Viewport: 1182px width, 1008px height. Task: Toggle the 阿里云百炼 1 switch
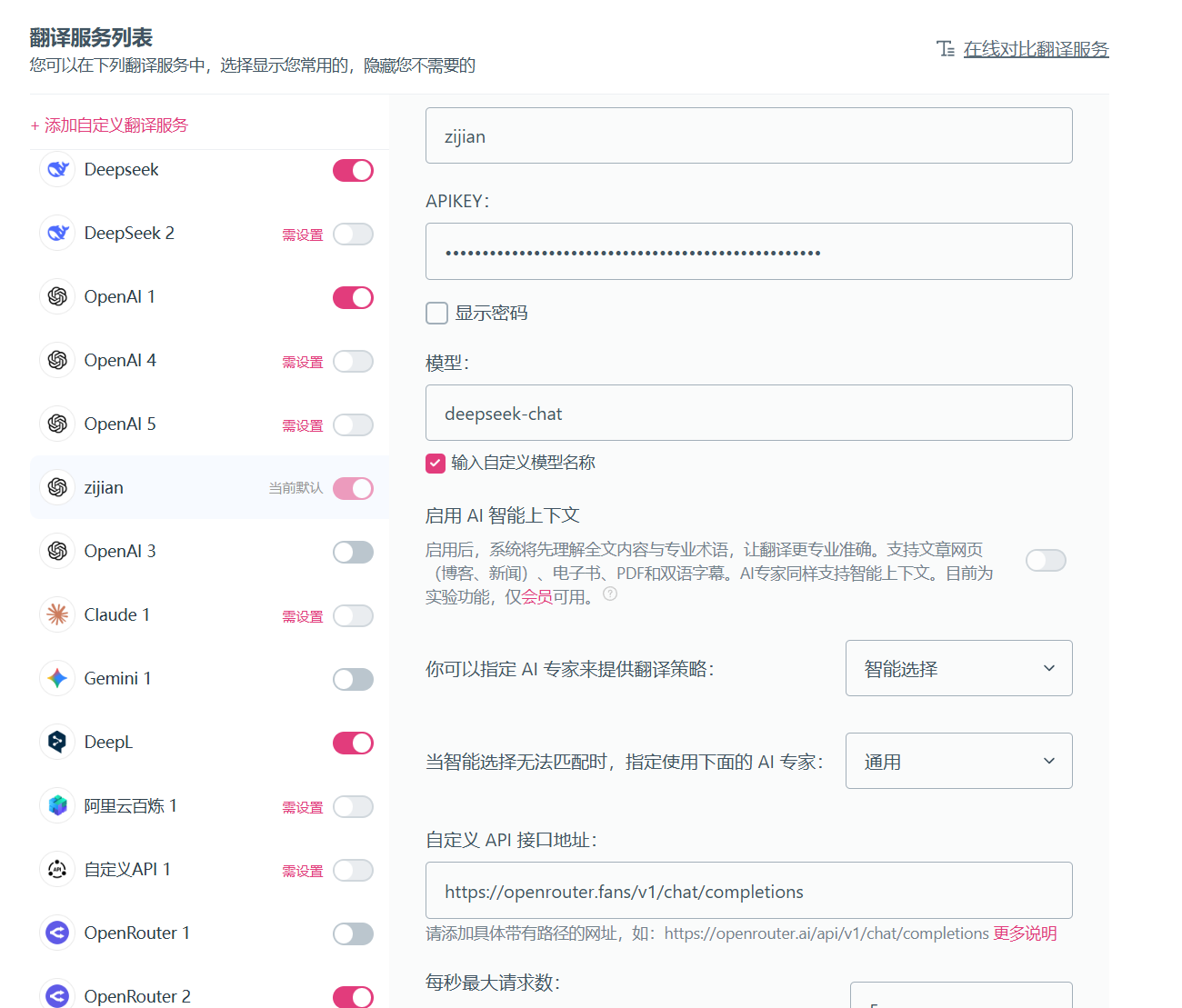(353, 806)
